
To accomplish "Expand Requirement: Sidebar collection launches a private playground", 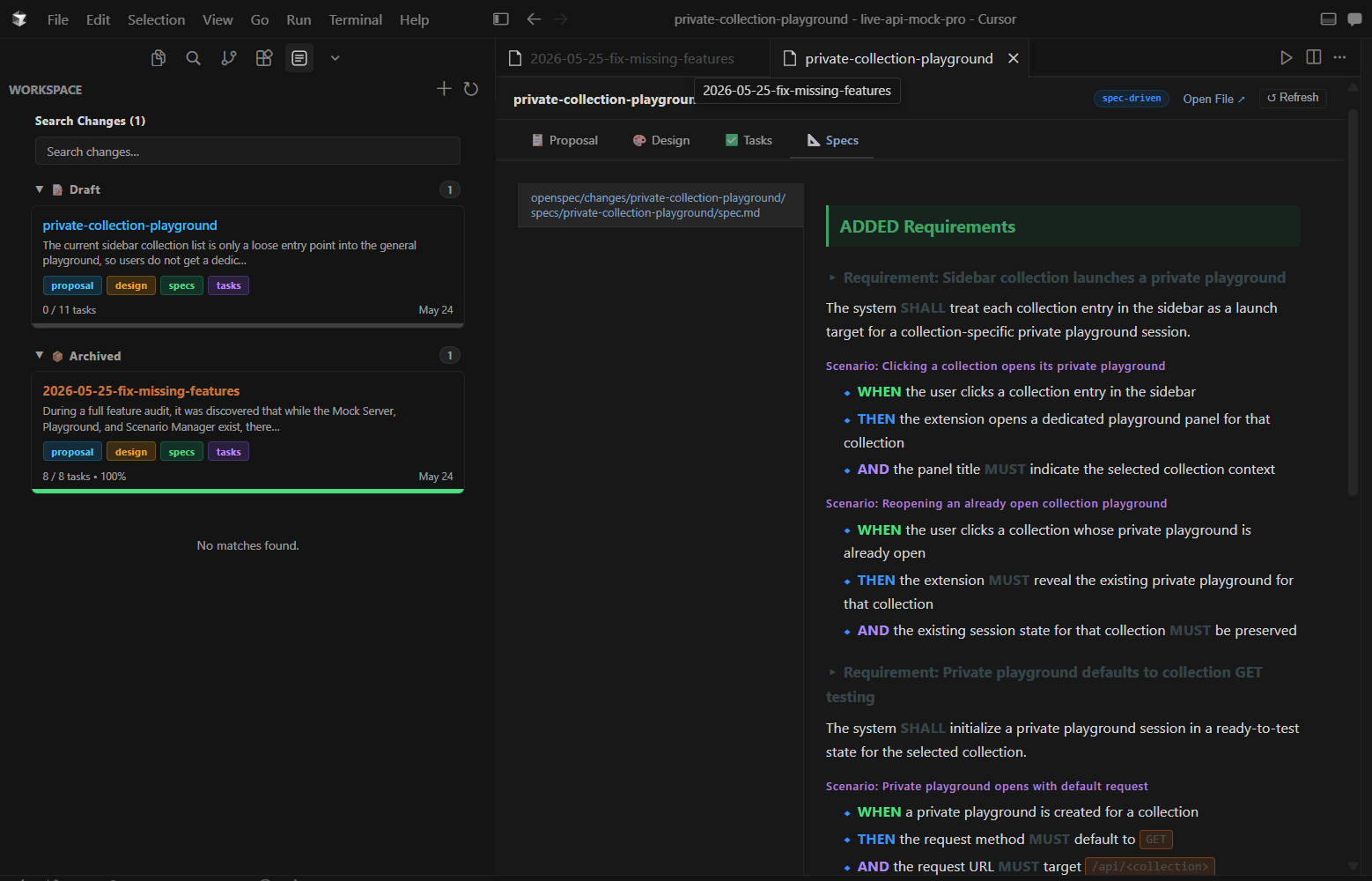I will click(1057, 278).
